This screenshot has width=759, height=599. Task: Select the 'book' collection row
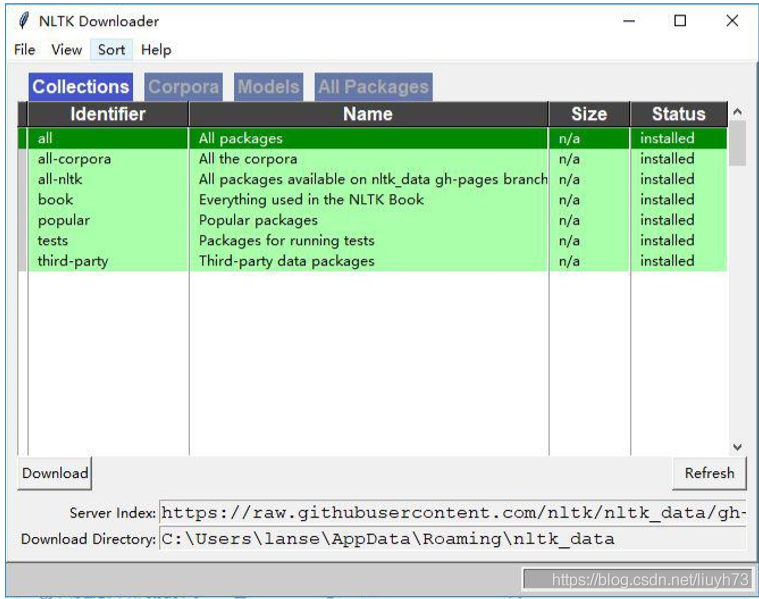pyautogui.click(x=372, y=200)
